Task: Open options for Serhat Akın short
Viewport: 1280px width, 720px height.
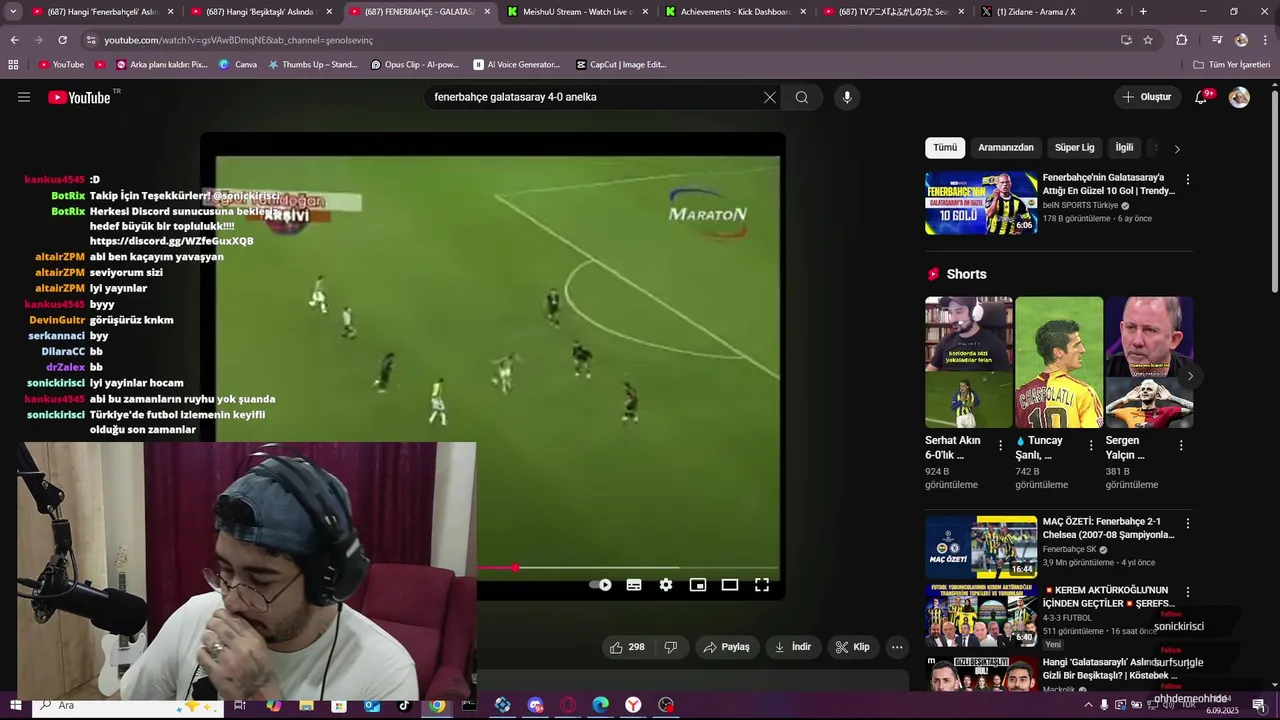Action: pyautogui.click(x=1000, y=446)
